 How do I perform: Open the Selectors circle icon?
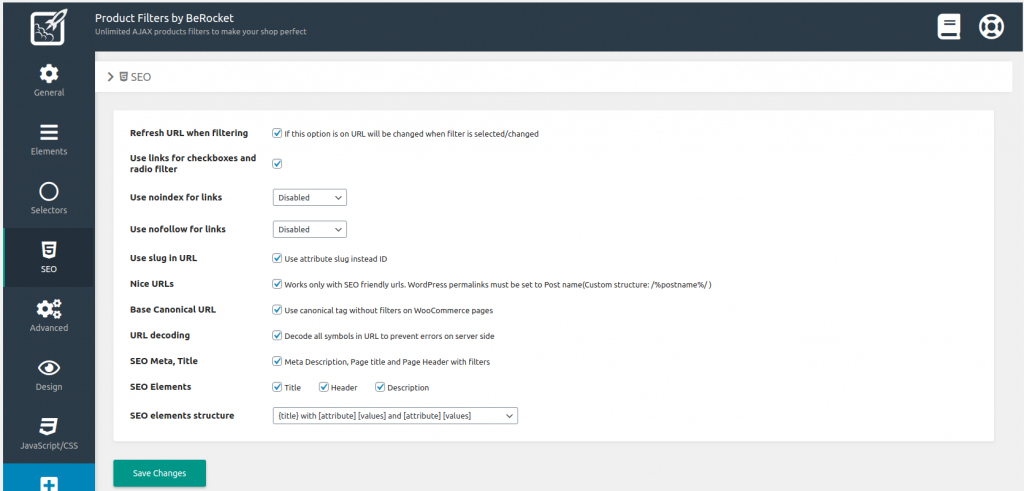point(48,191)
